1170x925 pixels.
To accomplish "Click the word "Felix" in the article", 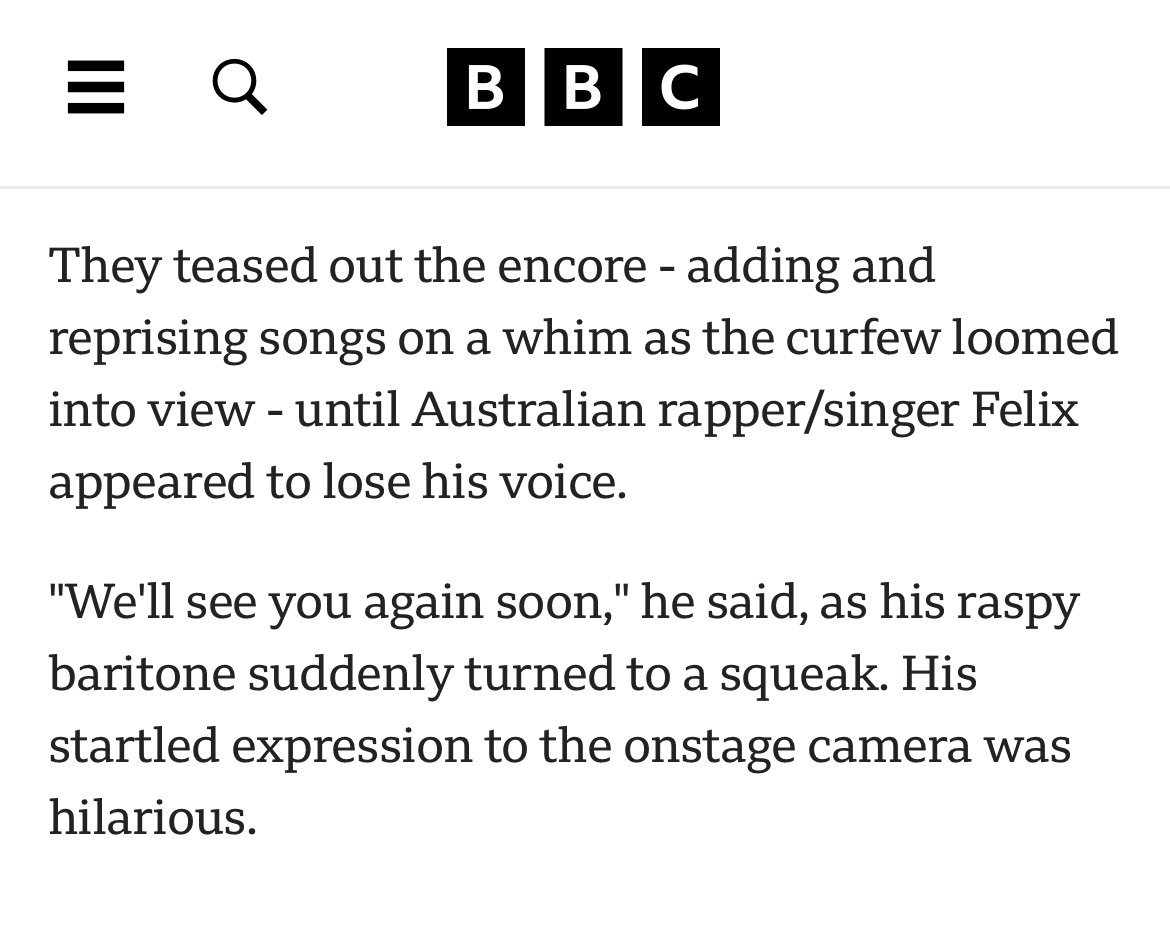I will pyautogui.click(x=1024, y=409).
